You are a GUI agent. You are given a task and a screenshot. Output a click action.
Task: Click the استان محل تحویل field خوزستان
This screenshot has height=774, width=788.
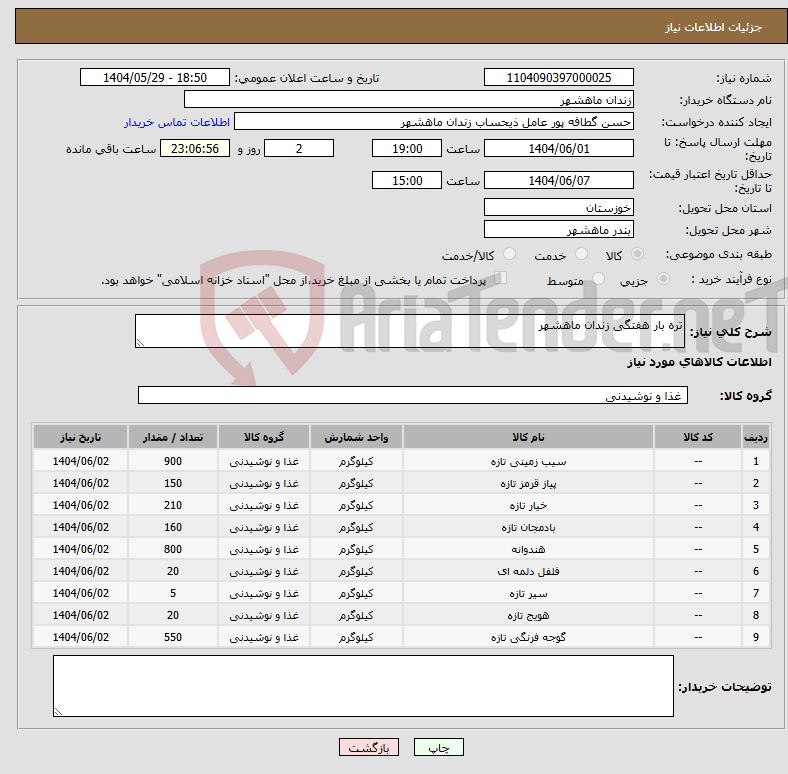[558, 208]
